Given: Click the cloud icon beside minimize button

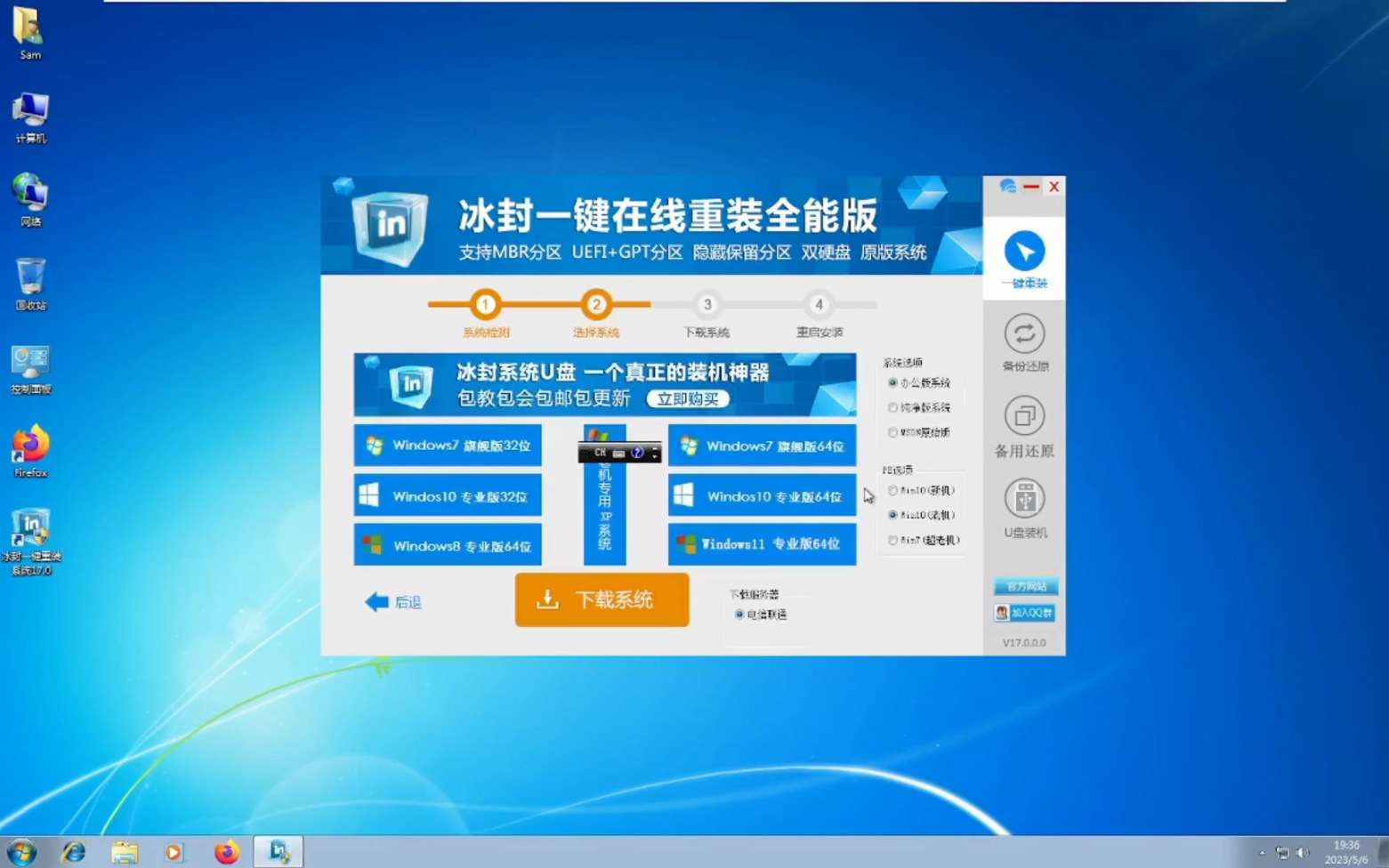Looking at the screenshot, I should pos(1007,186).
